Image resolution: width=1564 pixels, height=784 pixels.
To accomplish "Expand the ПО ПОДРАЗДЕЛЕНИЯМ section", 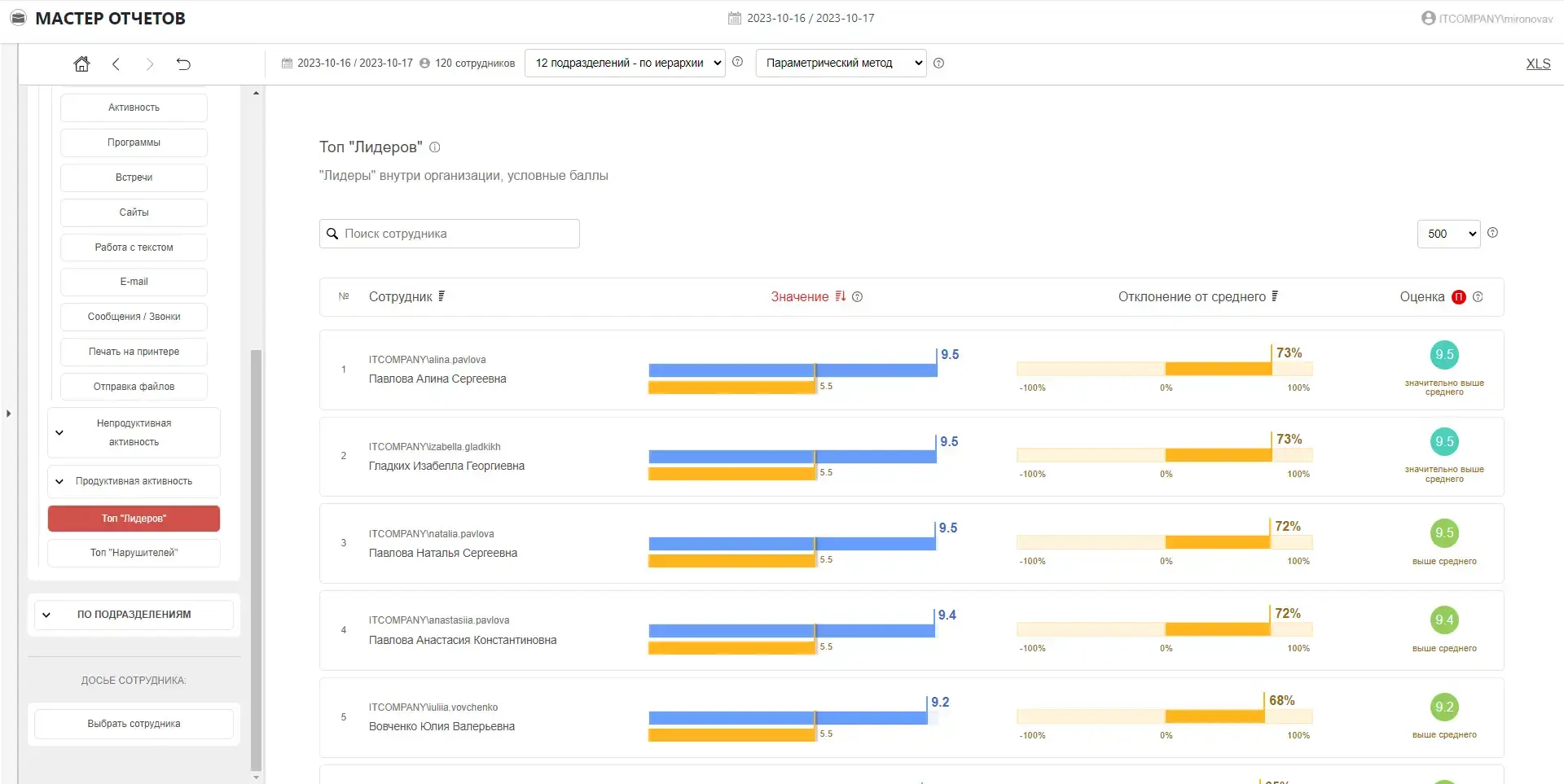I will pos(134,615).
